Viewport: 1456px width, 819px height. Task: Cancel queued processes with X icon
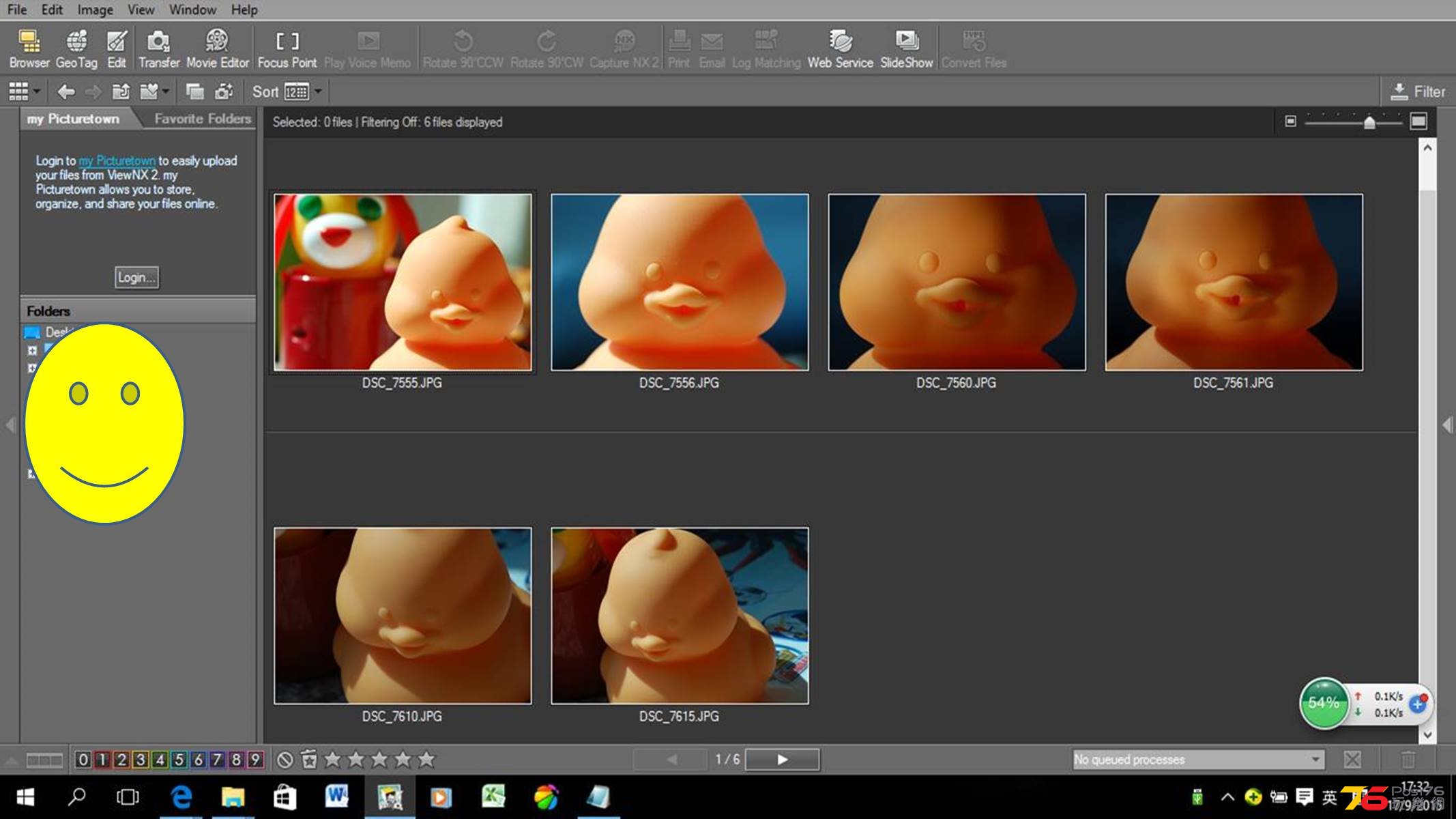(1352, 760)
